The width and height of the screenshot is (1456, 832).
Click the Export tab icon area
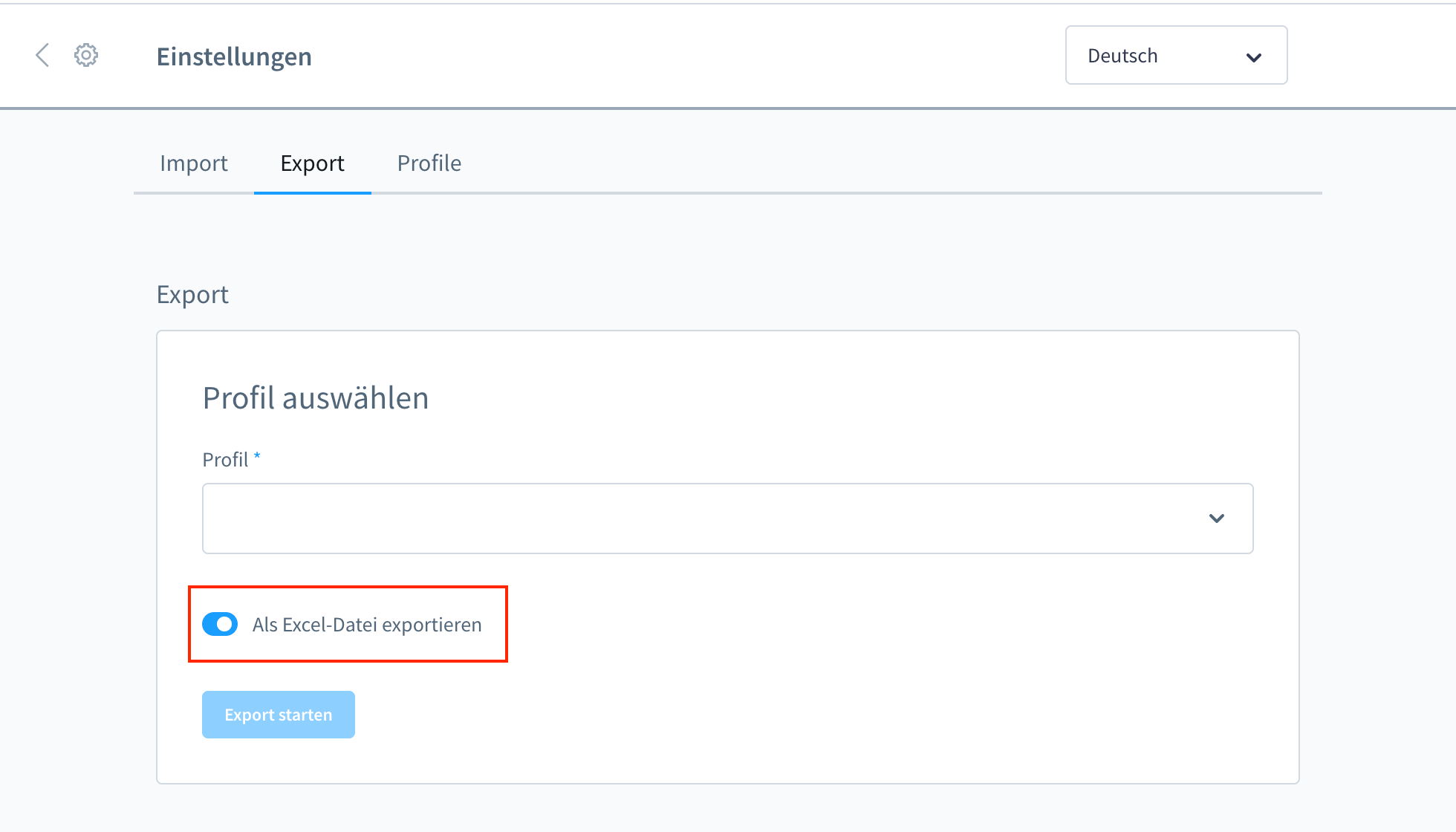312,163
